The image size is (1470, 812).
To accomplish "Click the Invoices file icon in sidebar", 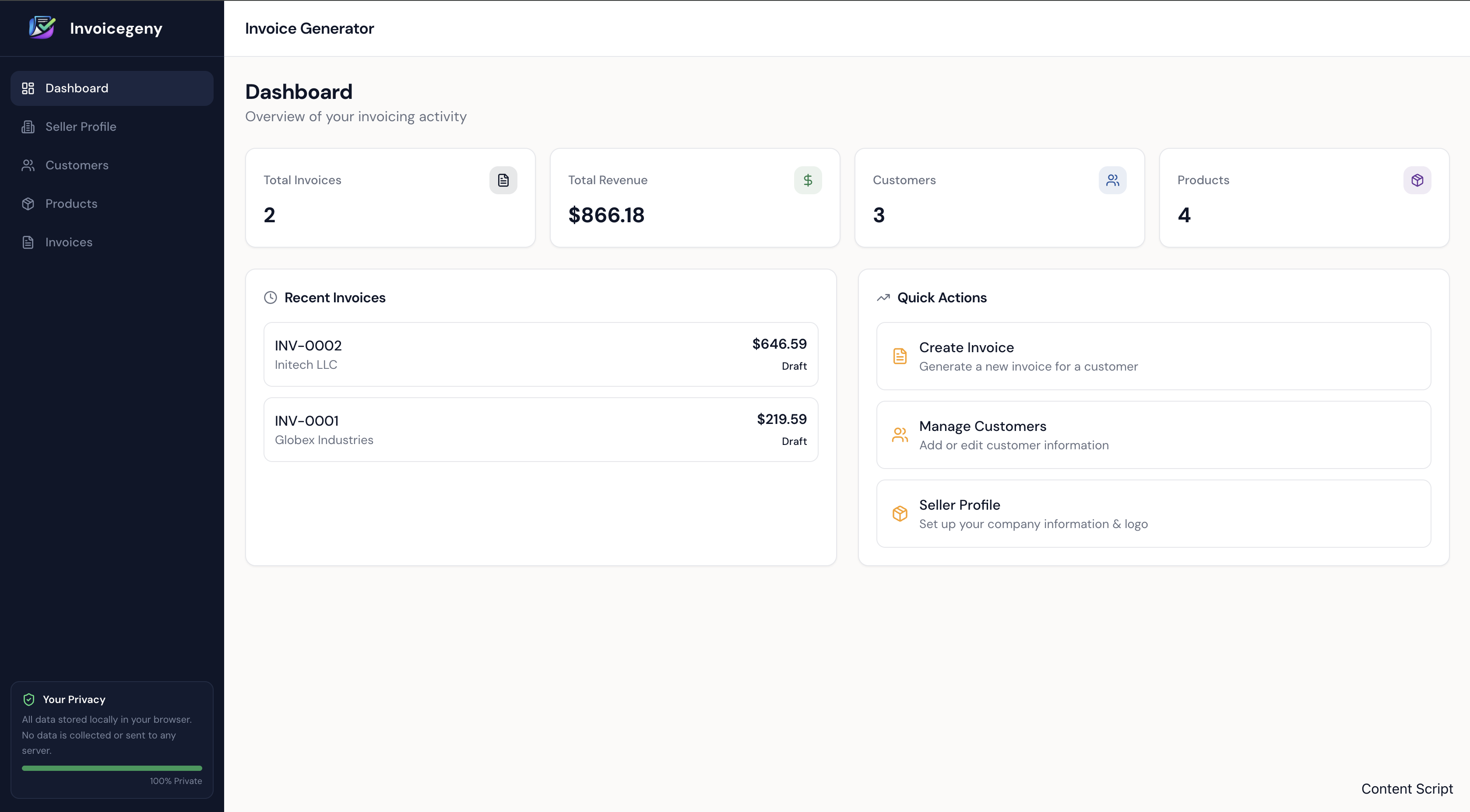I will [x=28, y=242].
